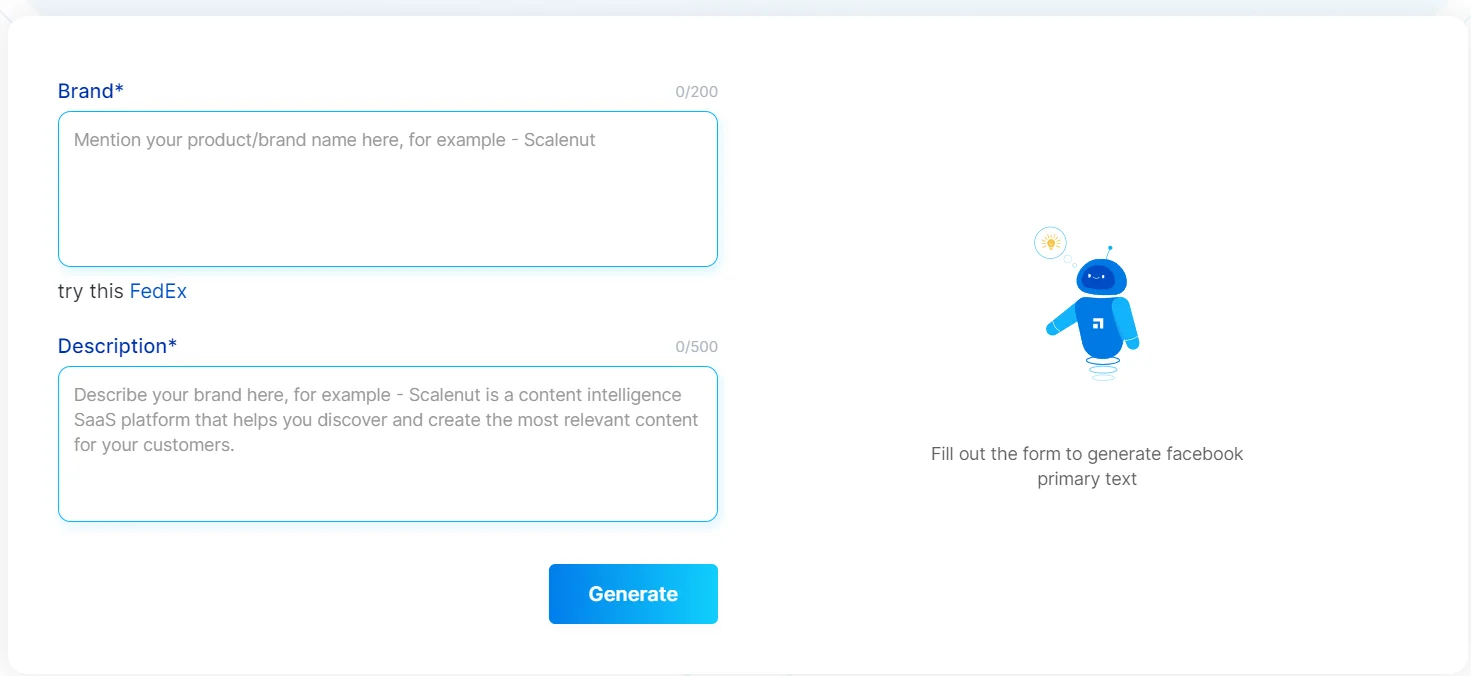Click the FedEx suggestion link

coord(158,291)
